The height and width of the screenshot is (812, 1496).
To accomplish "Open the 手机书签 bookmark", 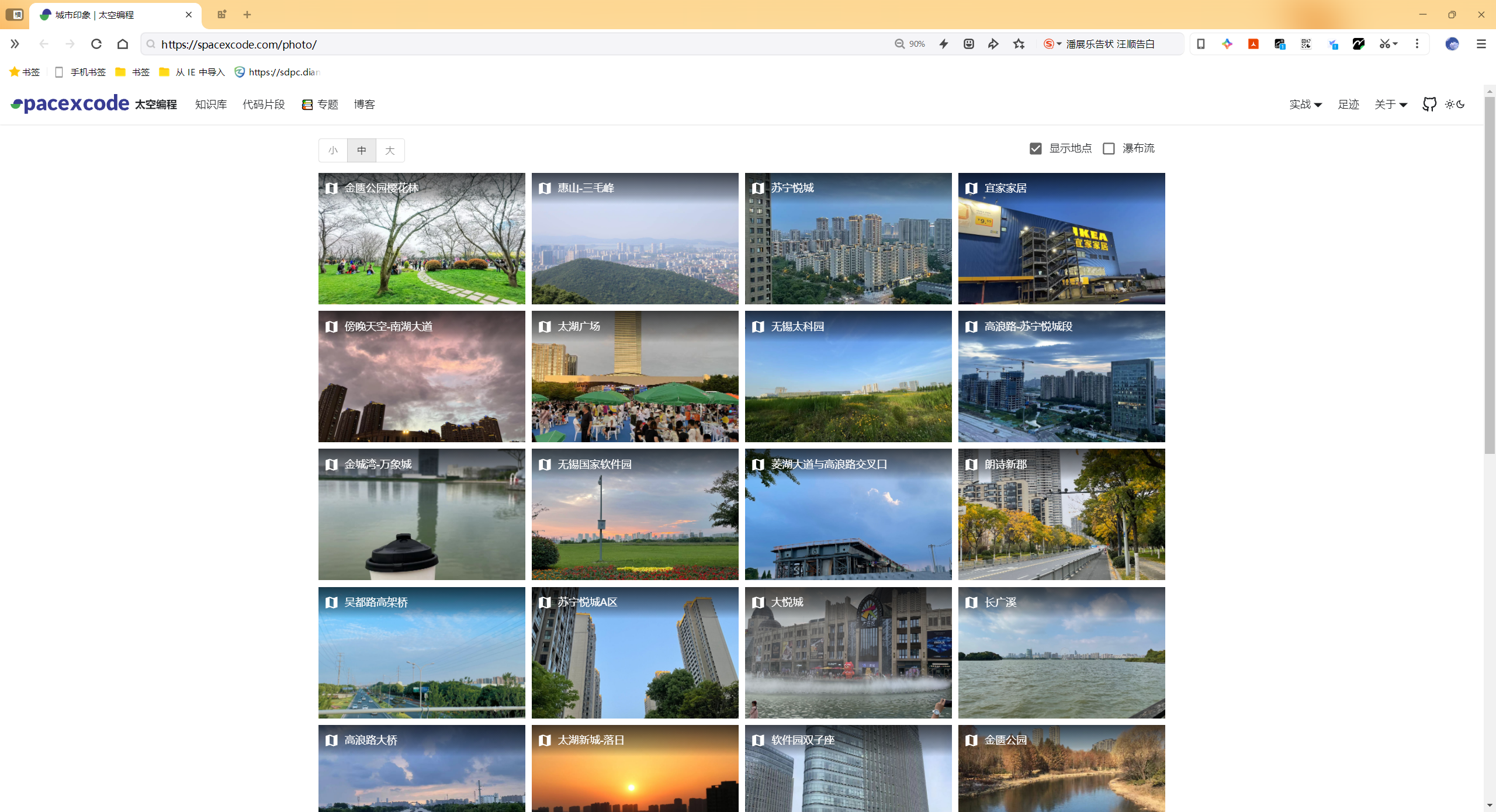I will click(x=81, y=72).
